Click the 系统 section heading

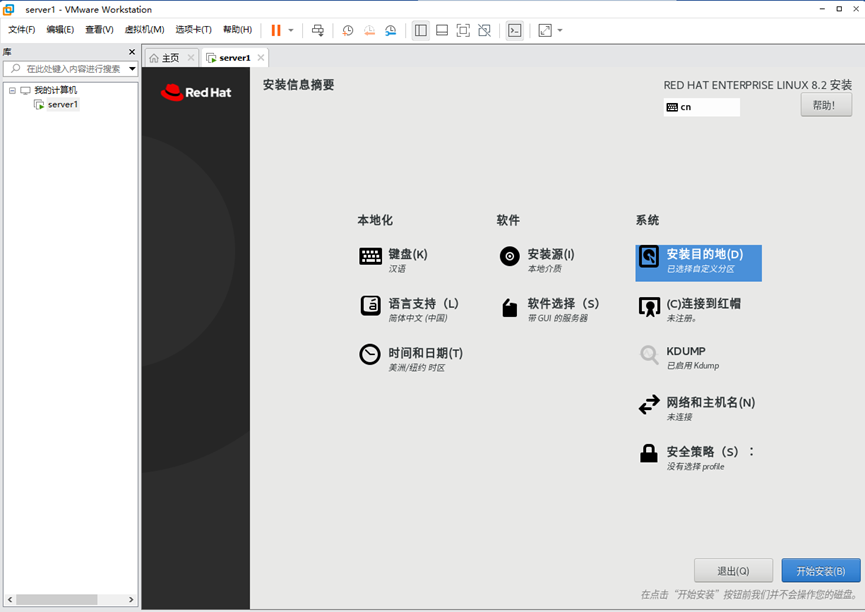647,220
